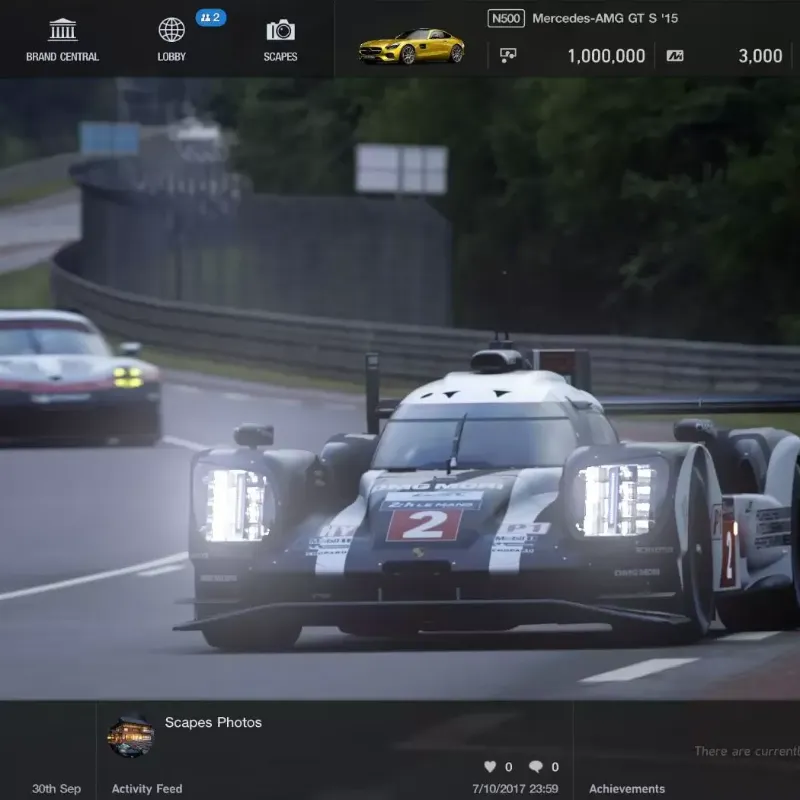The image size is (800, 800).
Task: Open the Scapes Photos post title
Action: tap(213, 722)
